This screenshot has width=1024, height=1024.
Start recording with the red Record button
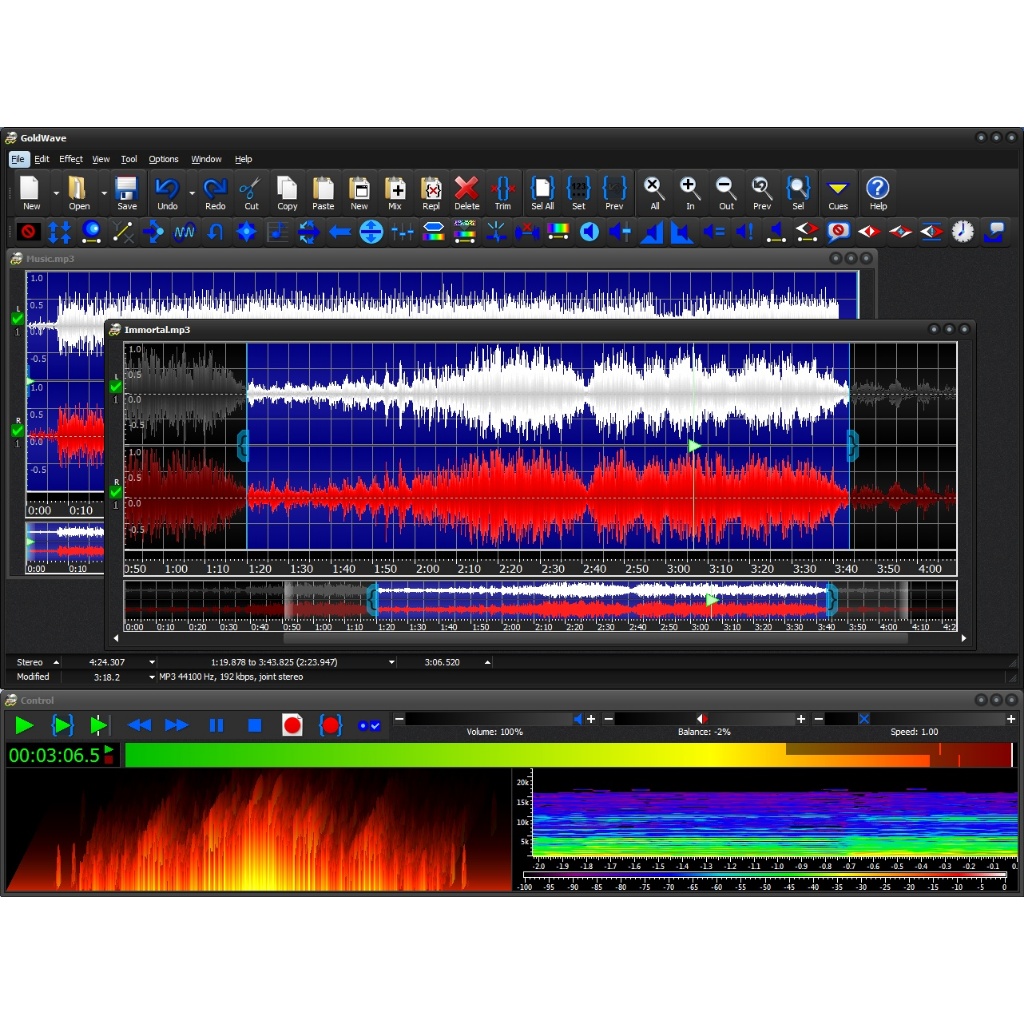292,725
